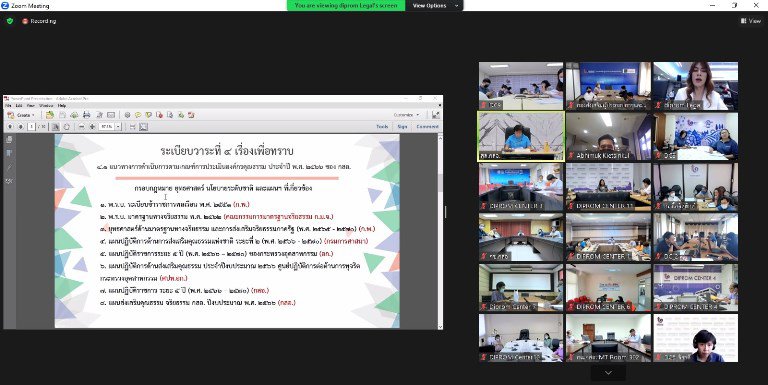Open the Acrobat File menu
The image size is (768, 385).
tap(8, 105)
